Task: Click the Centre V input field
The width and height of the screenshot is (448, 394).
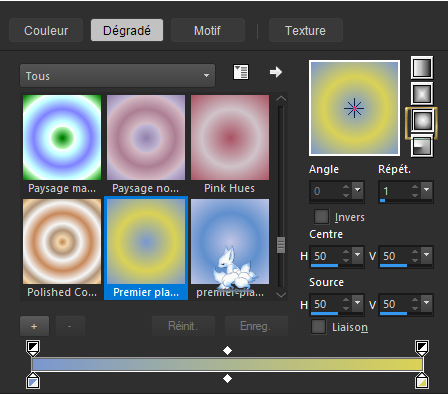Action: pos(395,256)
